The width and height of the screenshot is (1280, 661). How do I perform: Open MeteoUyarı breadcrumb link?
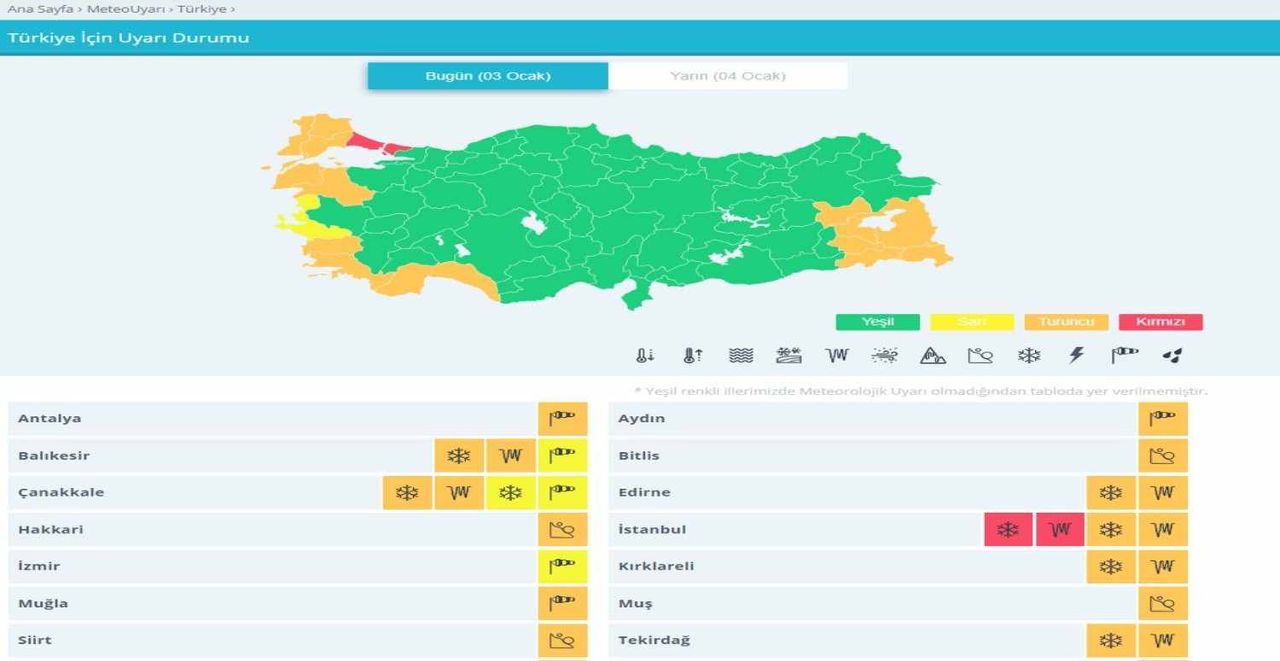pos(125,9)
